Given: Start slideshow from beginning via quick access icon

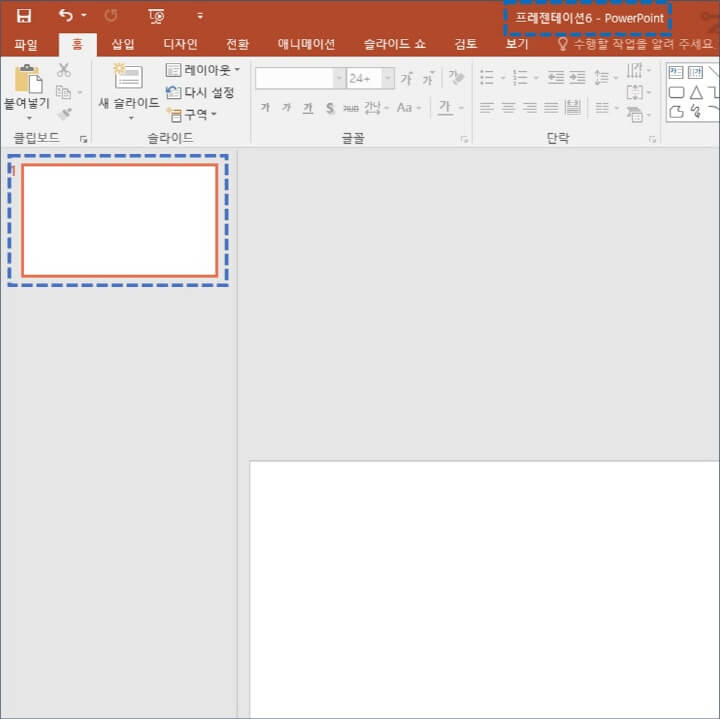Looking at the screenshot, I should pyautogui.click(x=157, y=17).
